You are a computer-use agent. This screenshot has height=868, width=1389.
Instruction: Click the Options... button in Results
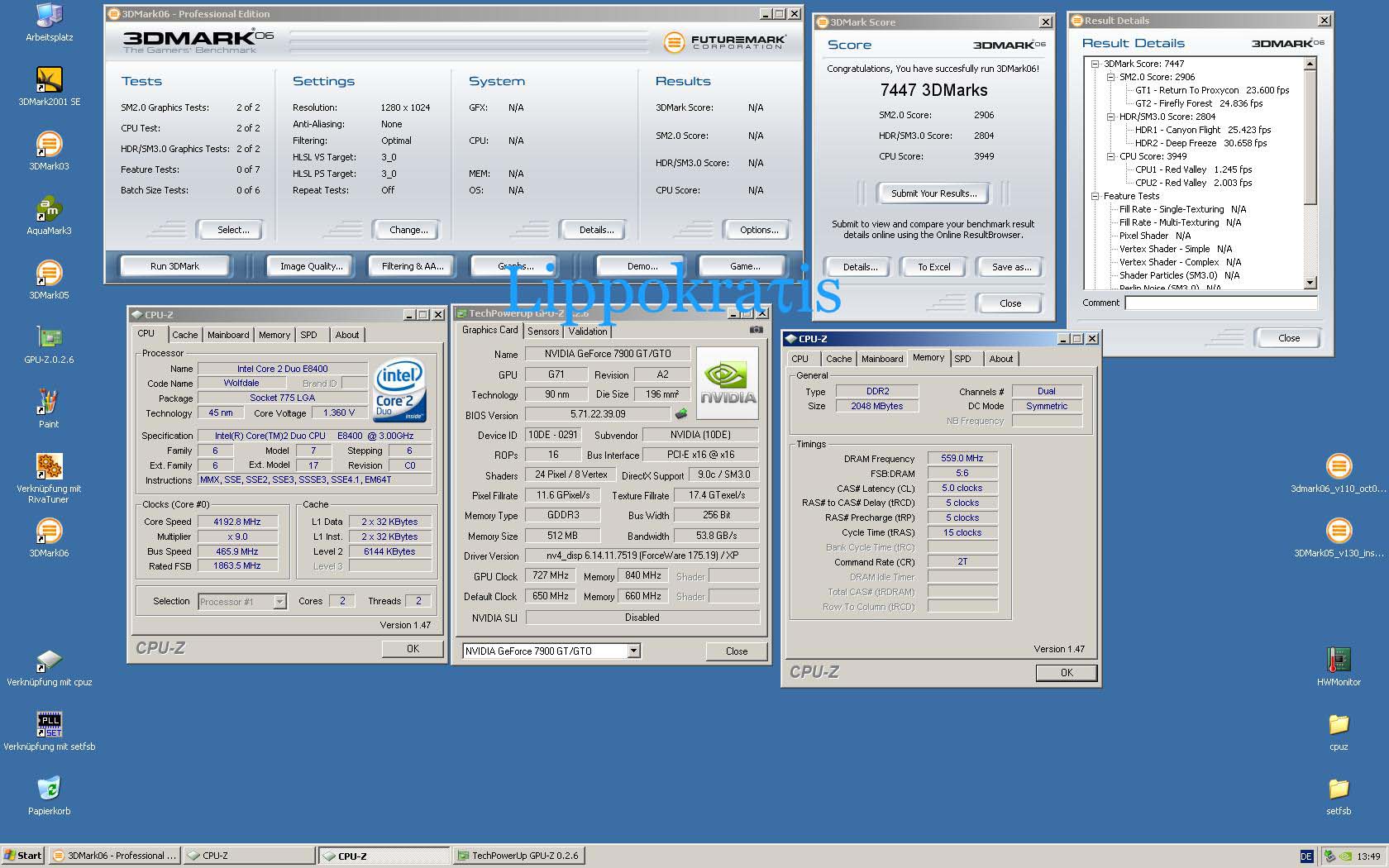pos(759,230)
